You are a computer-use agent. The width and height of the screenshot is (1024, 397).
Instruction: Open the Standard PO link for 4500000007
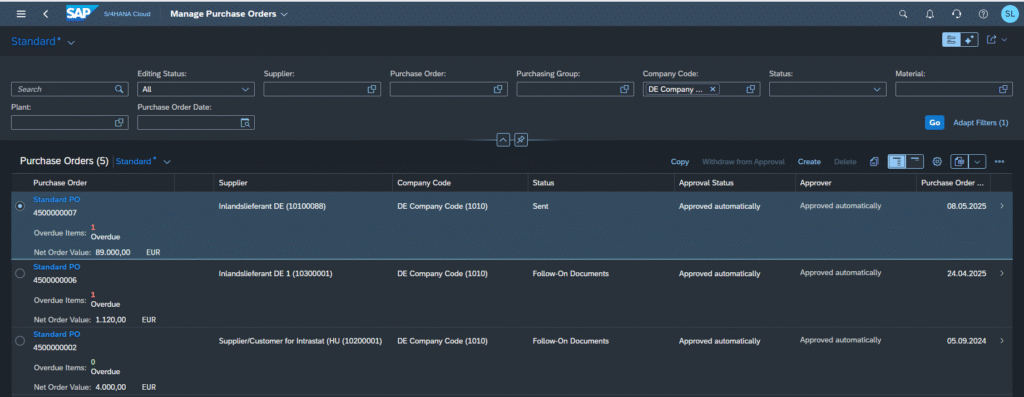57,199
